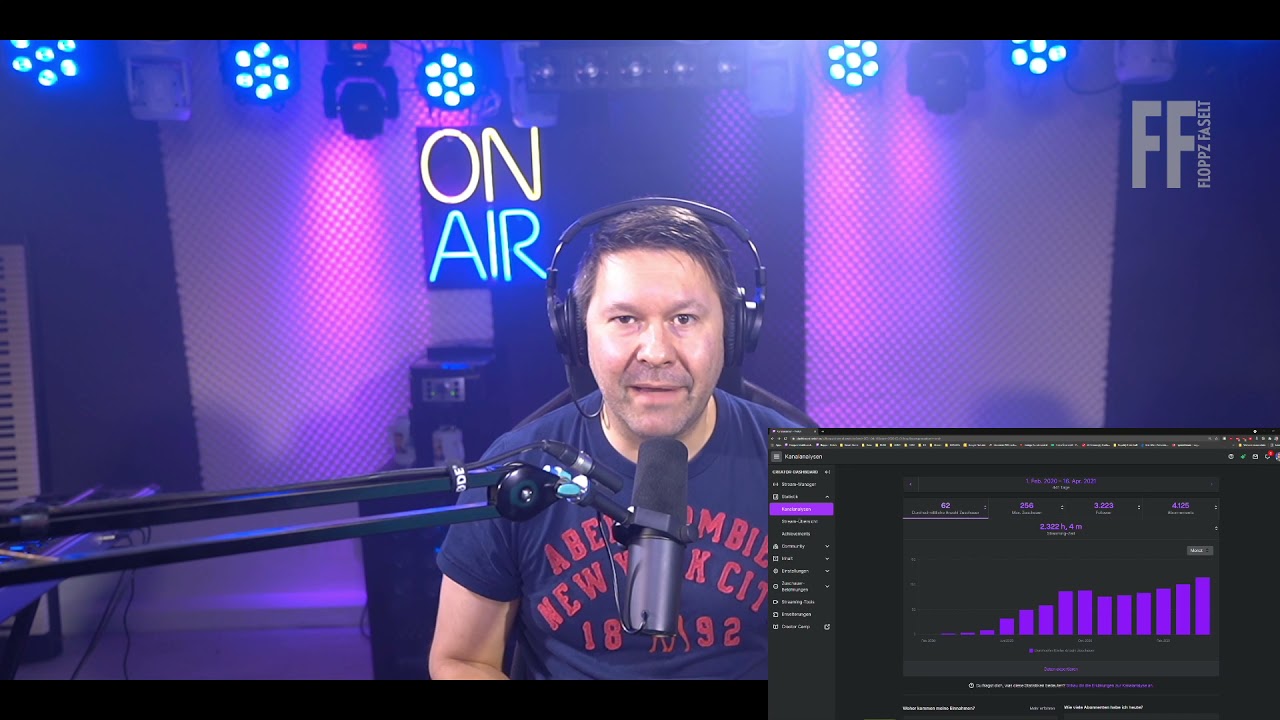Open metric dropdown on 62 tile
1280x720 pixels.
(985, 507)
